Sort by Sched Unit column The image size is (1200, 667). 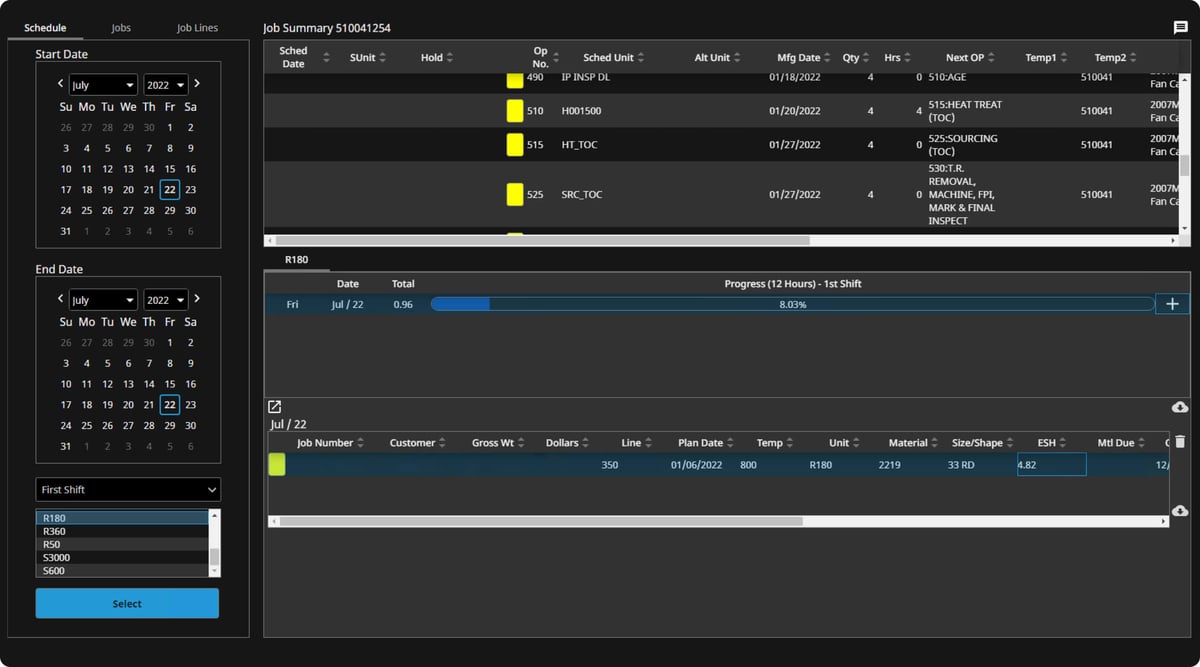[x=641, y=58]
